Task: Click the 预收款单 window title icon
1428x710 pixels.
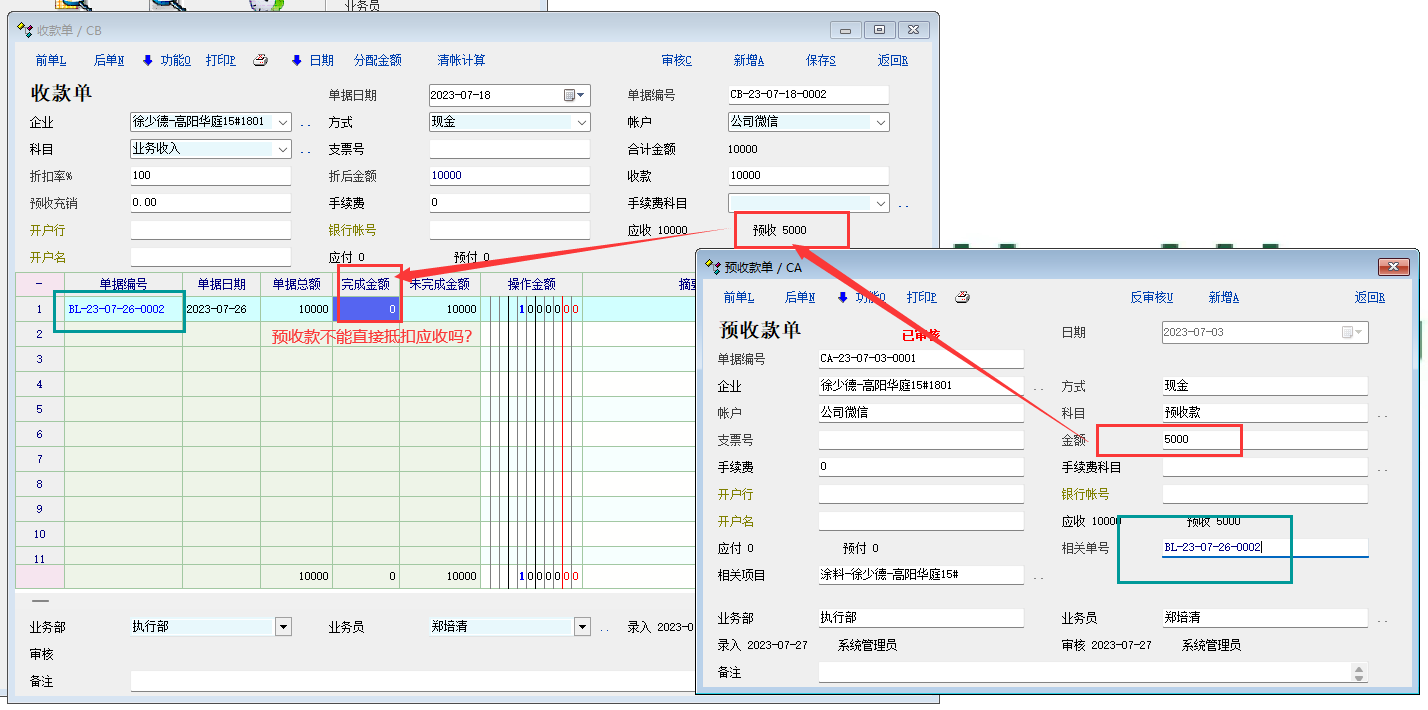Action: 713,267
